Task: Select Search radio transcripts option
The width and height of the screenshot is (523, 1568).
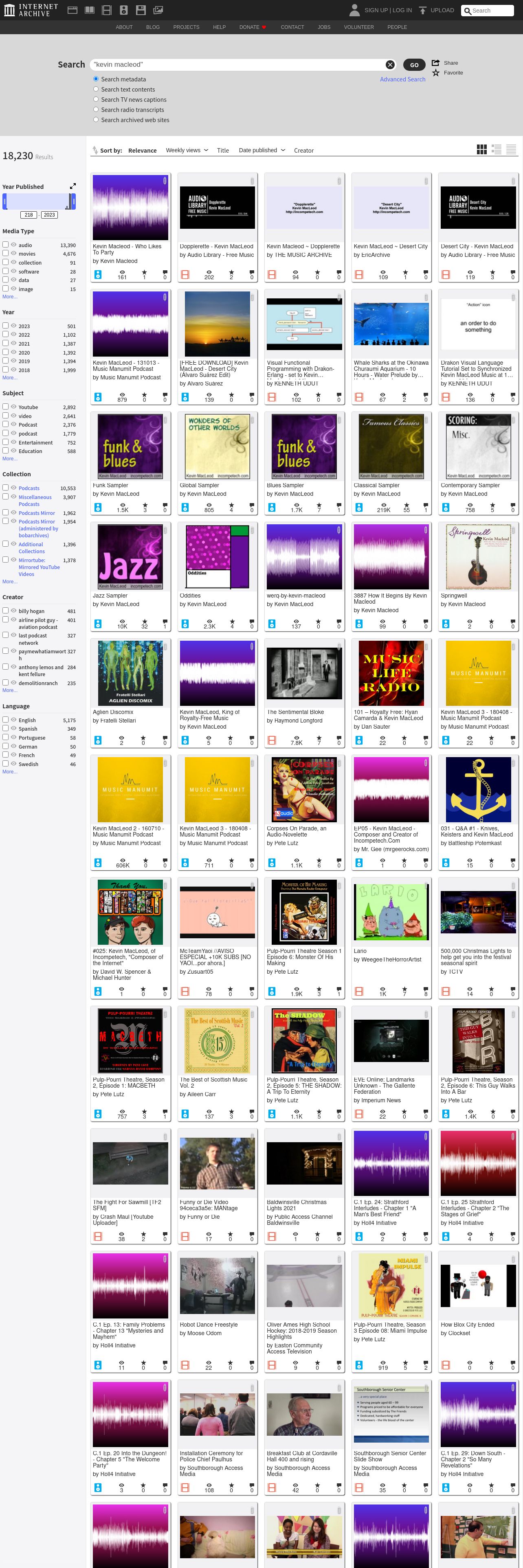Action: [96, 109]
